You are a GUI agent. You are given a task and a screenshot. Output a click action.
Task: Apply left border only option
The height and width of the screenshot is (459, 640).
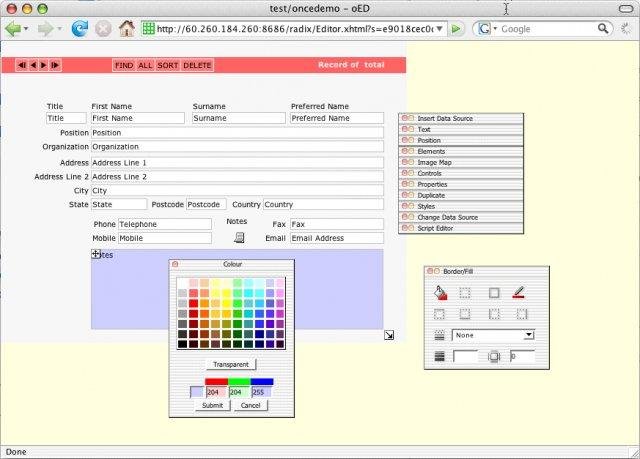[x=494, y=314]
